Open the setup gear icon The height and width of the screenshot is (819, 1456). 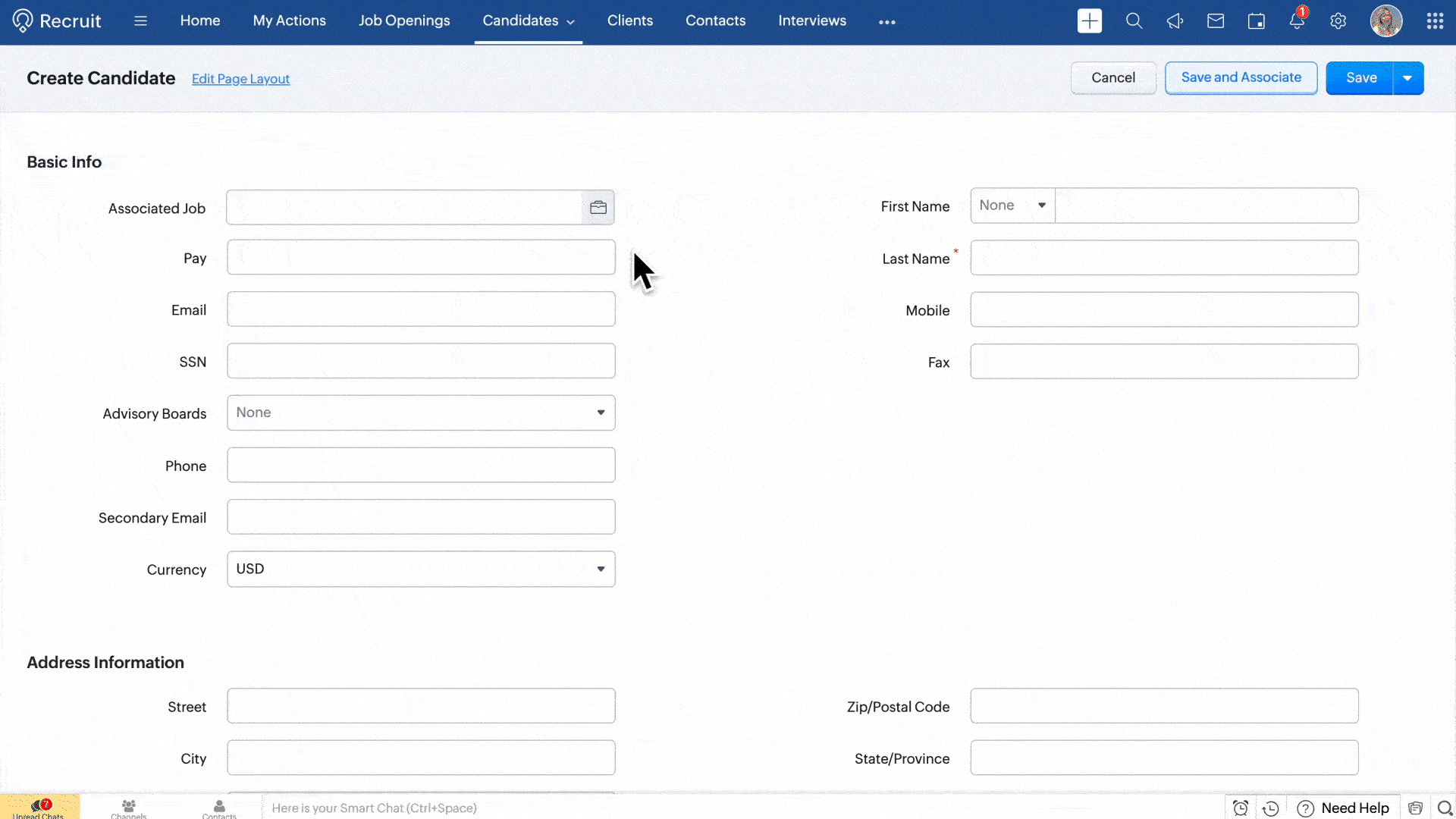pos(1338,21)
